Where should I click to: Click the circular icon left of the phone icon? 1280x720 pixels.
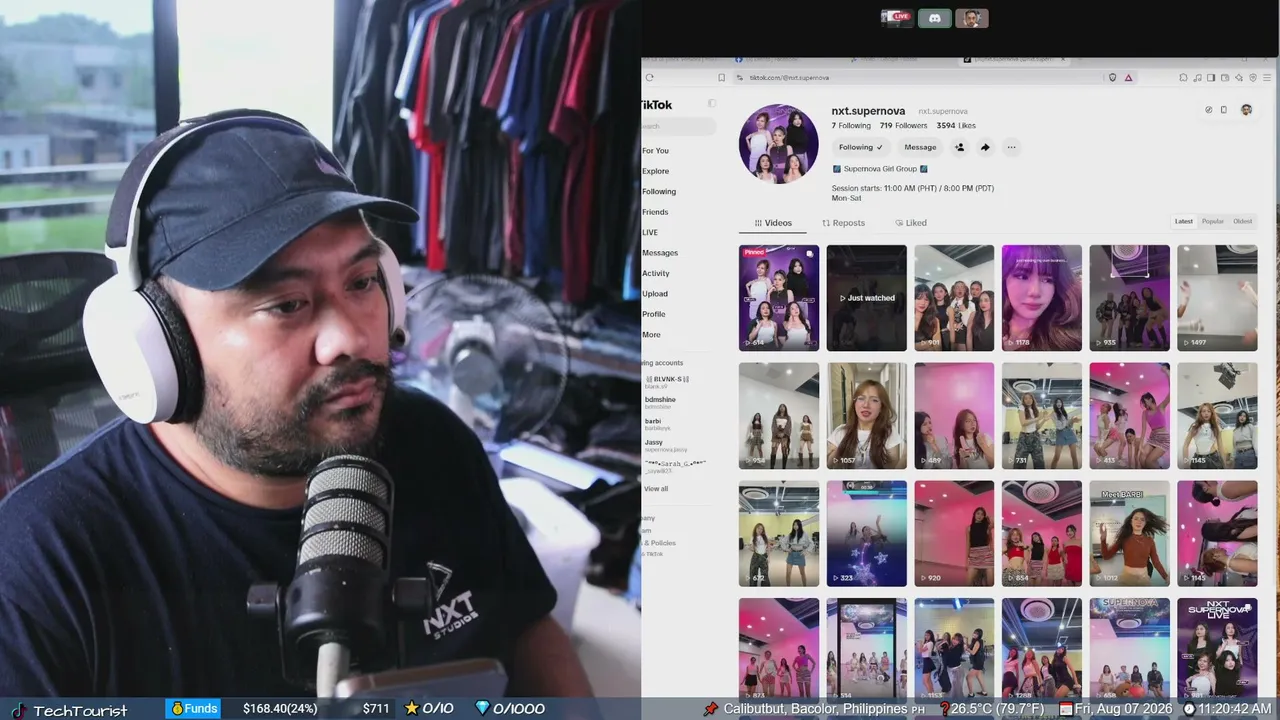click(x=1208, y=110)
